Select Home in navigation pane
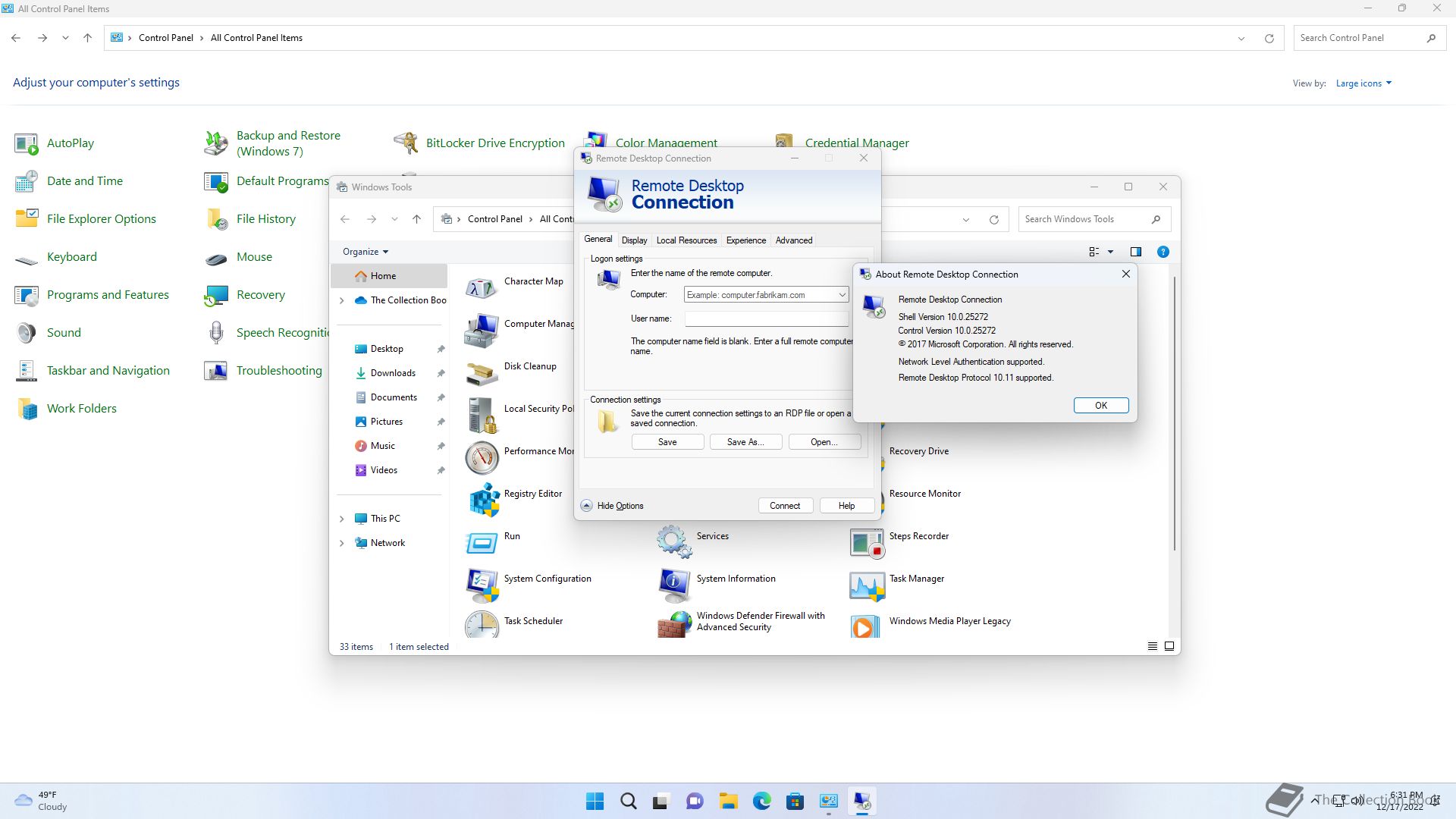Image resolution: width=1456 pixels, height=819 pixels. click(x=389, y=276)
